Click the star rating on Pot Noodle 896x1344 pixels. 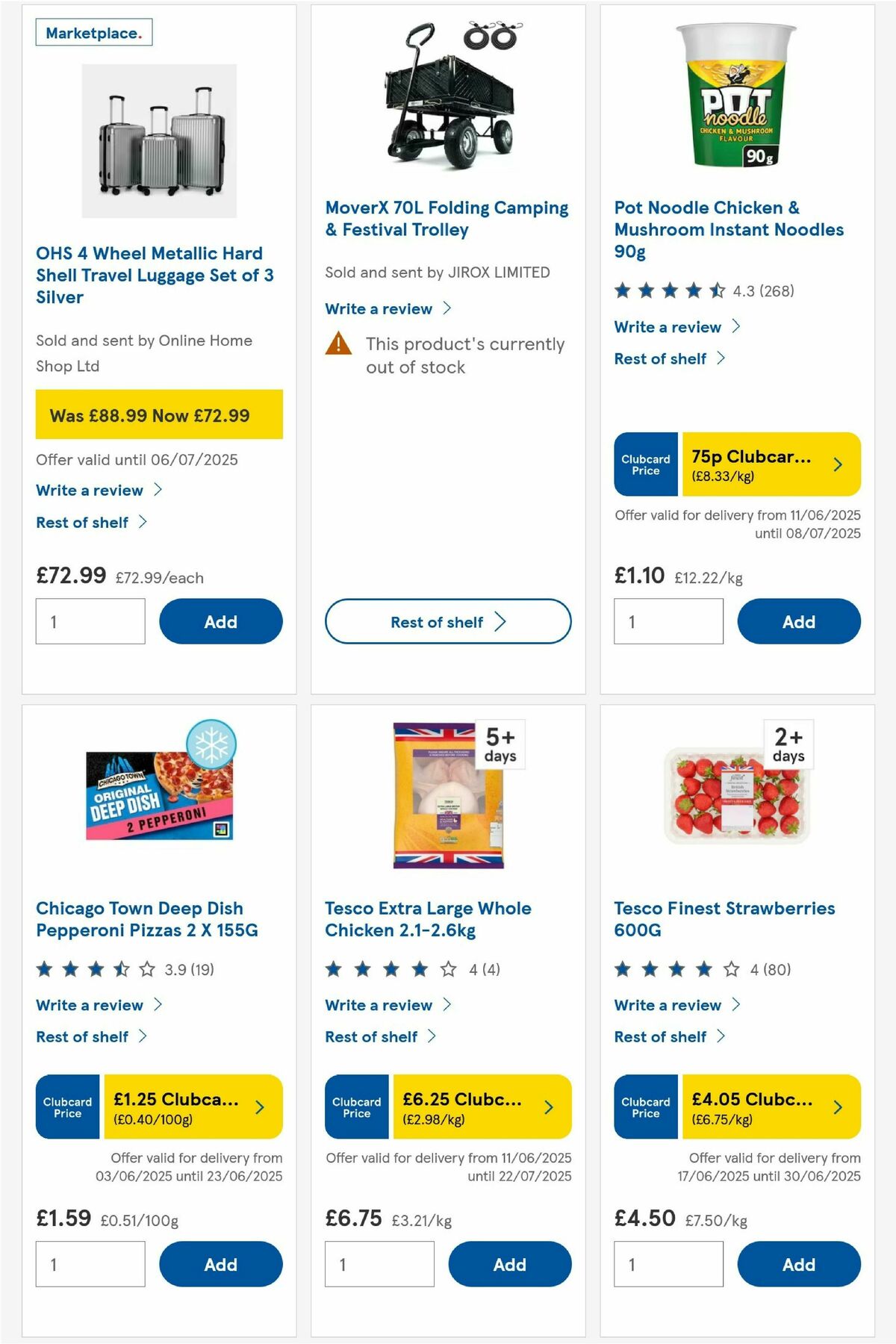point(668,290)
